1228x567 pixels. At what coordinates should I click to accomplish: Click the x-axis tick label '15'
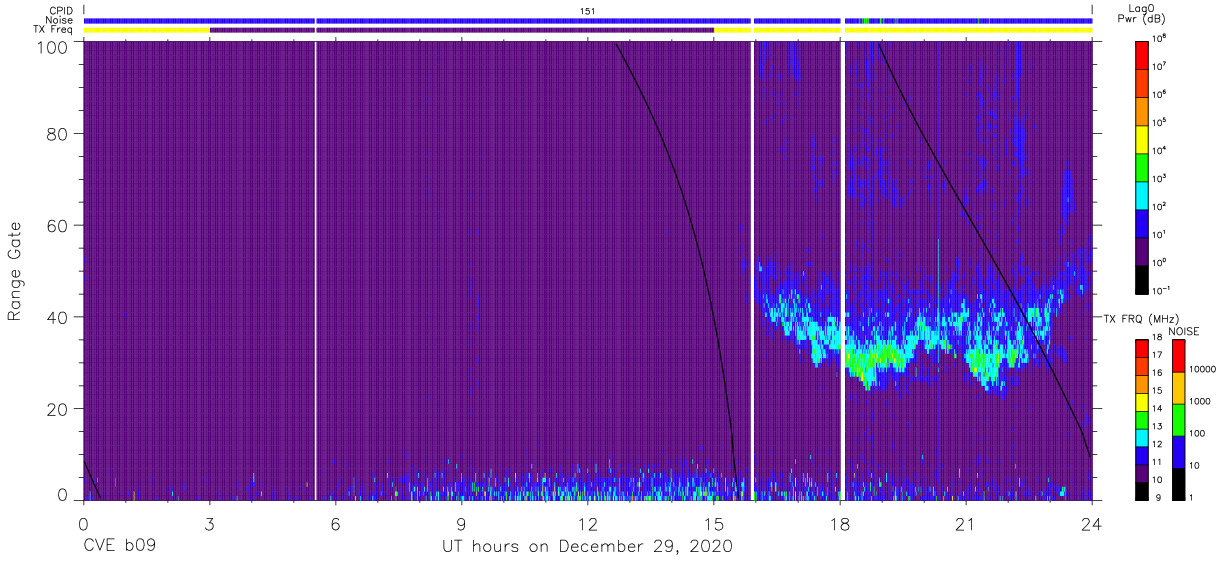(714, 523)
